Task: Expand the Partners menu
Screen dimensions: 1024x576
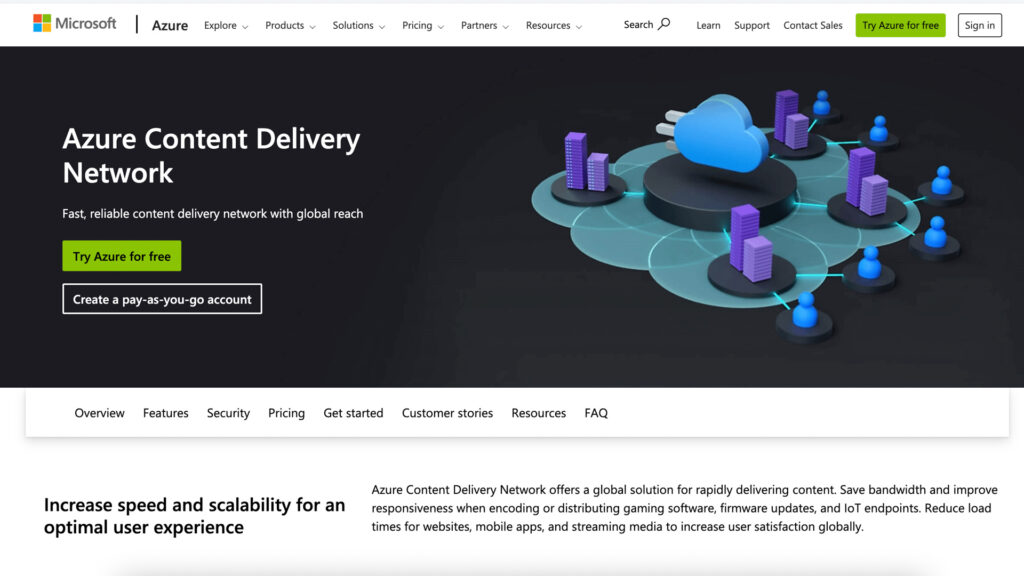Action: 485,25
